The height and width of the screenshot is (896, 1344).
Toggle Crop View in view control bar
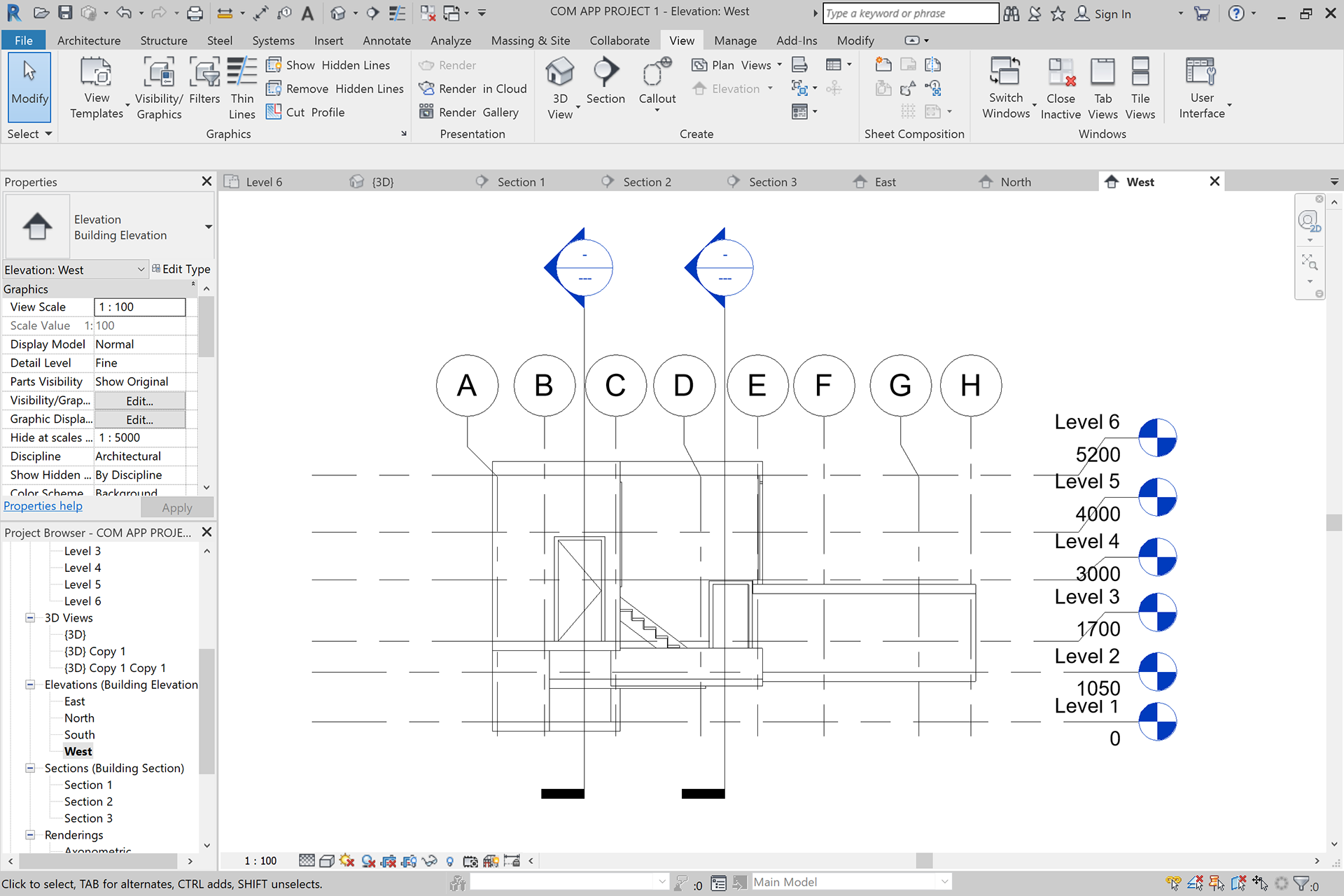pyautogui.click(x=388, y=861)
